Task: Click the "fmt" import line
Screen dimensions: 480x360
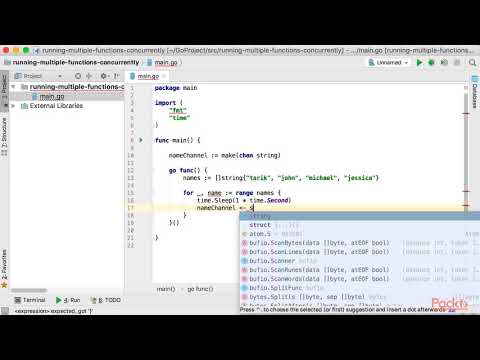Action: (178, 110)
